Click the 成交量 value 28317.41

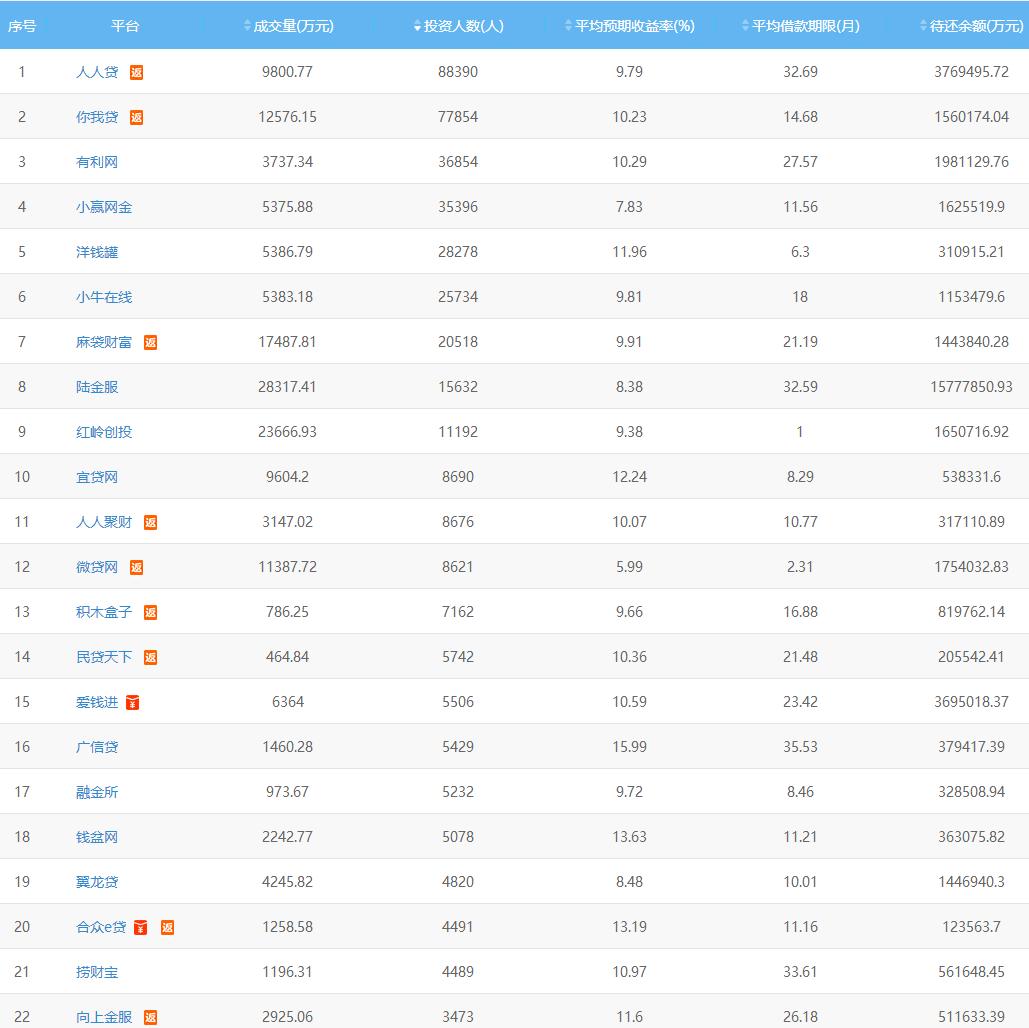[287, 387]
